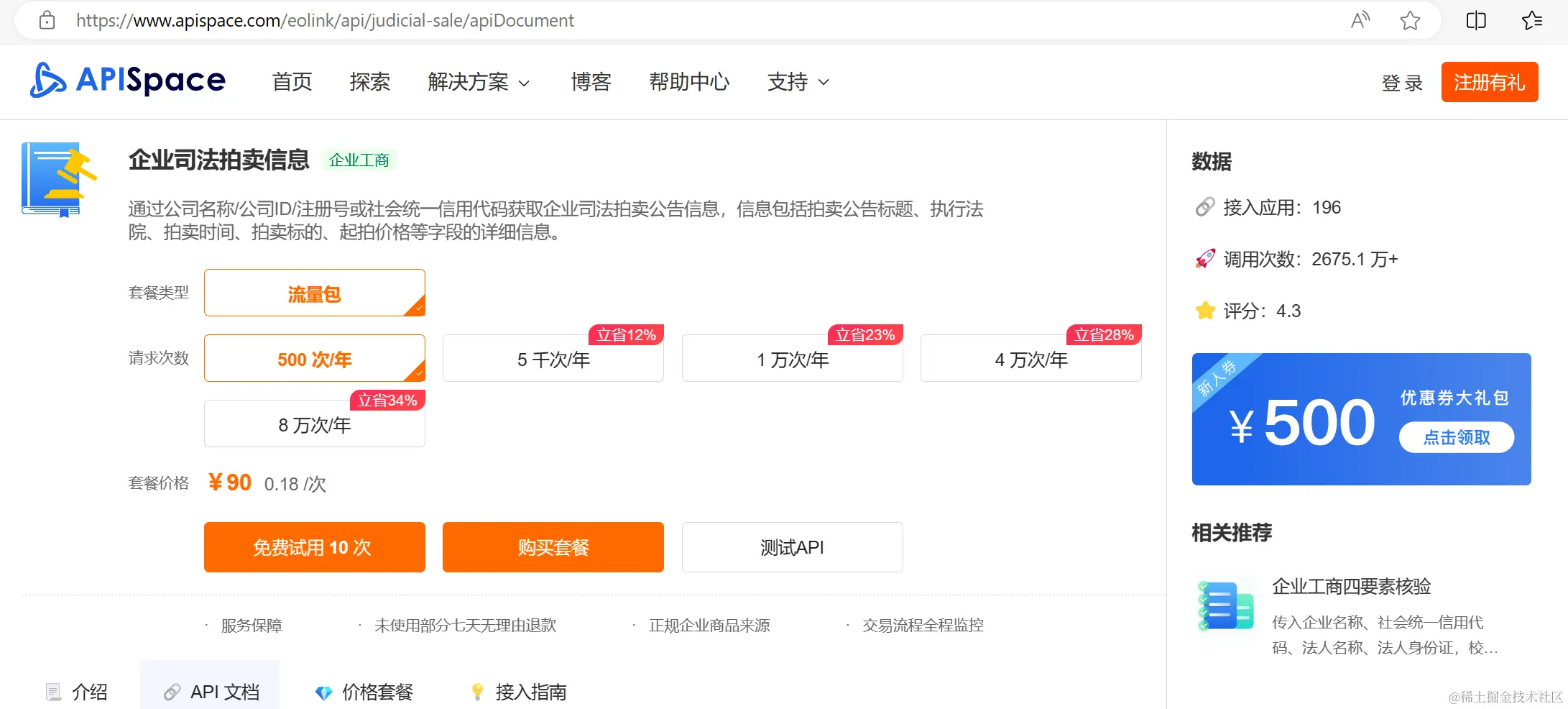Click the link icon beside 接入应用
Screen dimensions: 1568x709
1205,207
